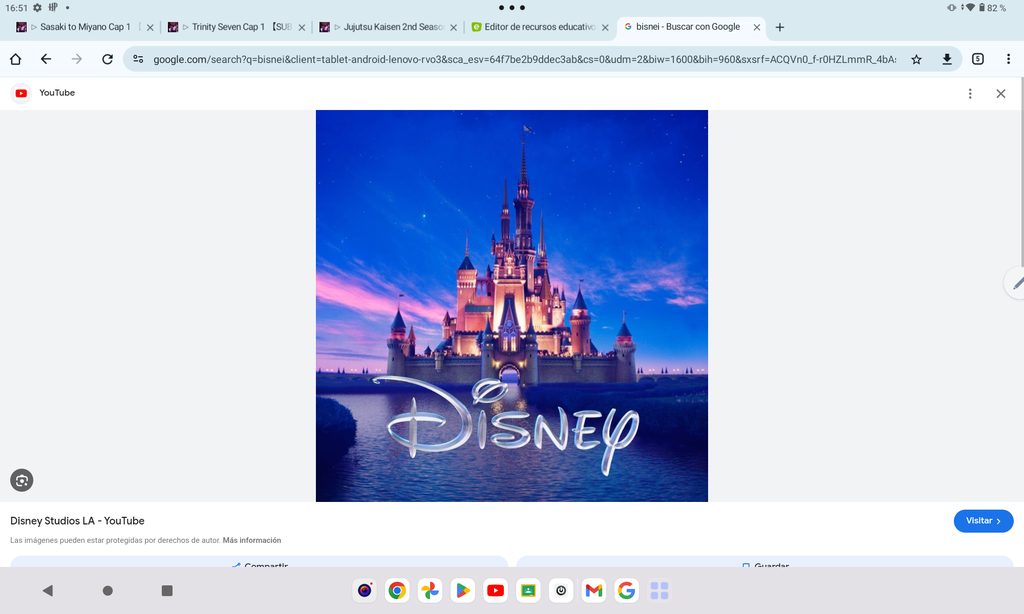The image size is (1024, 614).
Task: Close the Editor de recursos educativos tab
Action: pos(605,27)
